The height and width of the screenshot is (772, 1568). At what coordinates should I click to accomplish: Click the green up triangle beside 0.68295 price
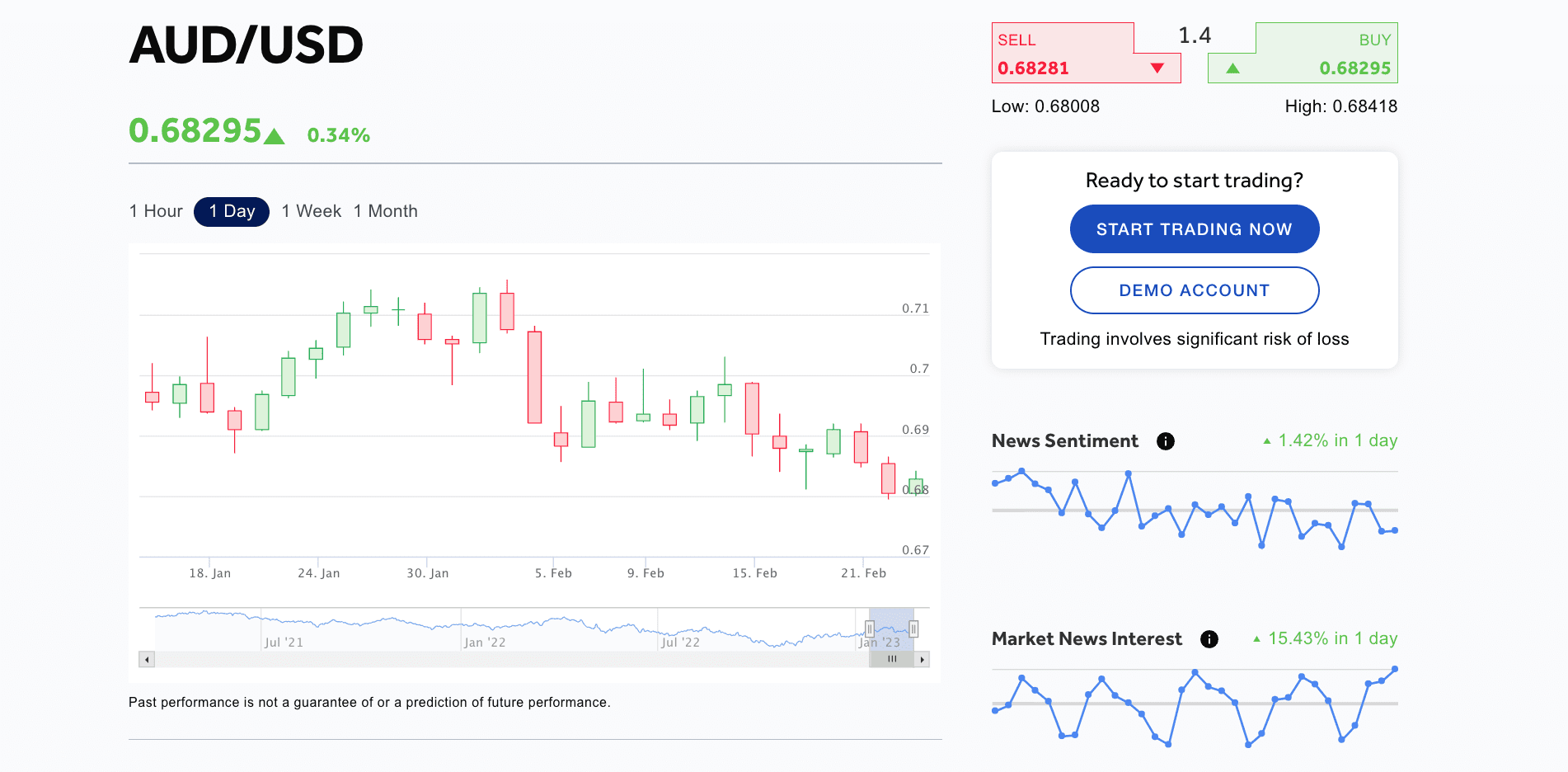tap(274, 136)
